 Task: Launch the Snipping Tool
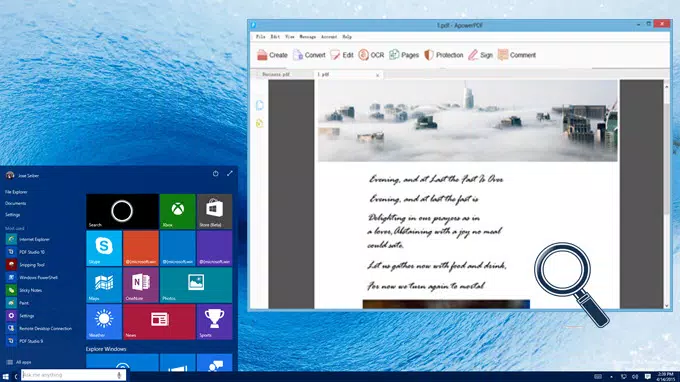[x=26, y=265]
